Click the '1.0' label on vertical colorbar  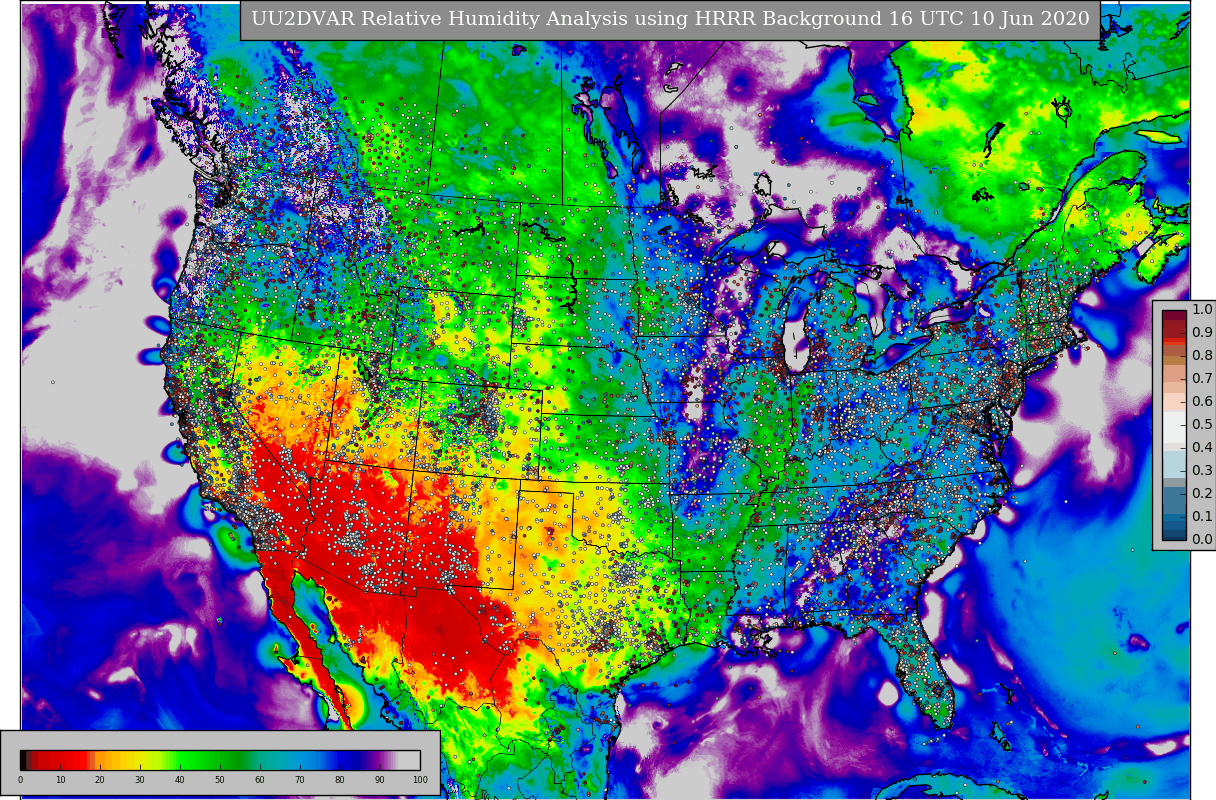(1202, 310)
